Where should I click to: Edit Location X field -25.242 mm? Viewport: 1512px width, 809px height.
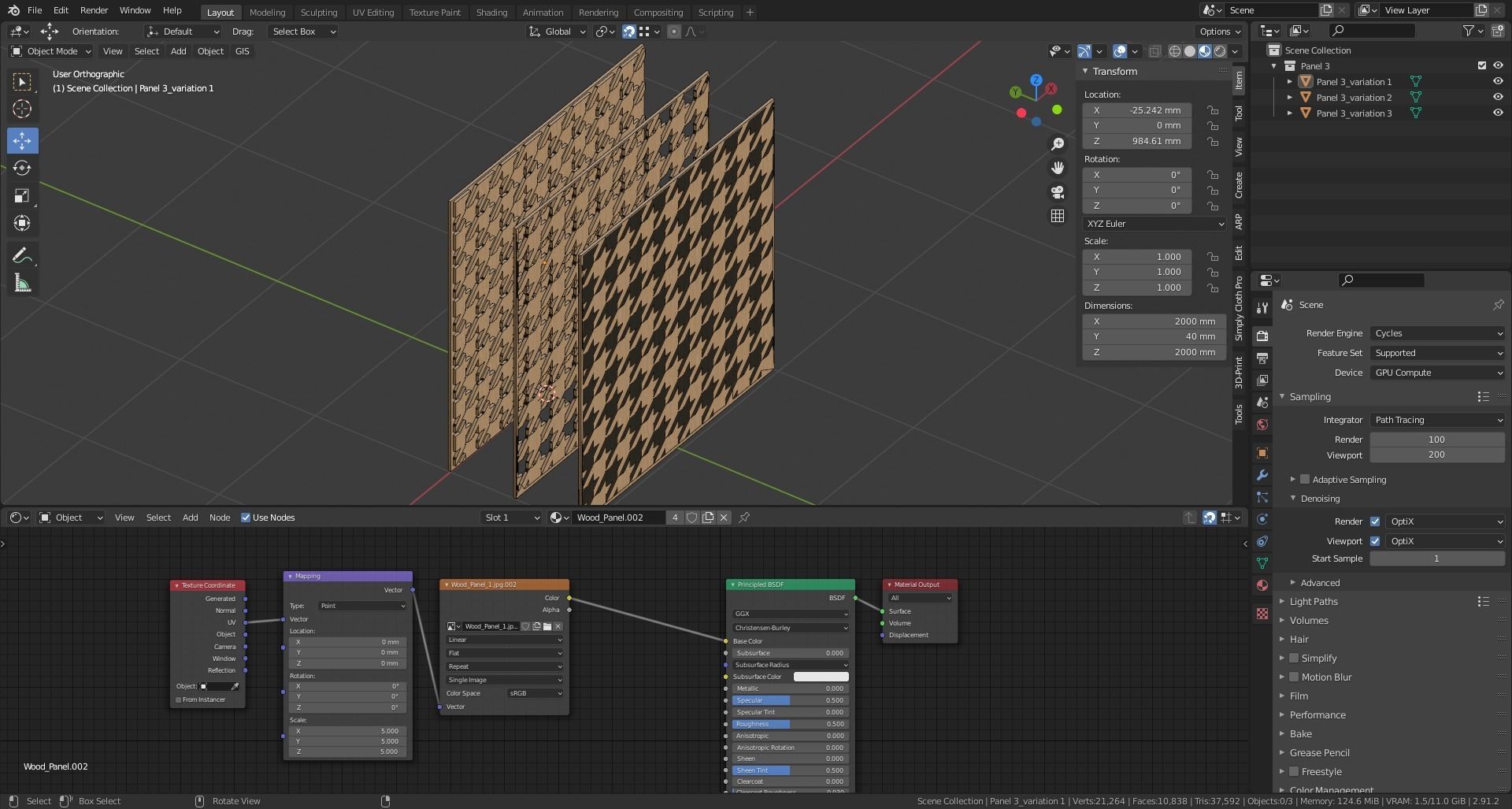[x=1137, y=110]
